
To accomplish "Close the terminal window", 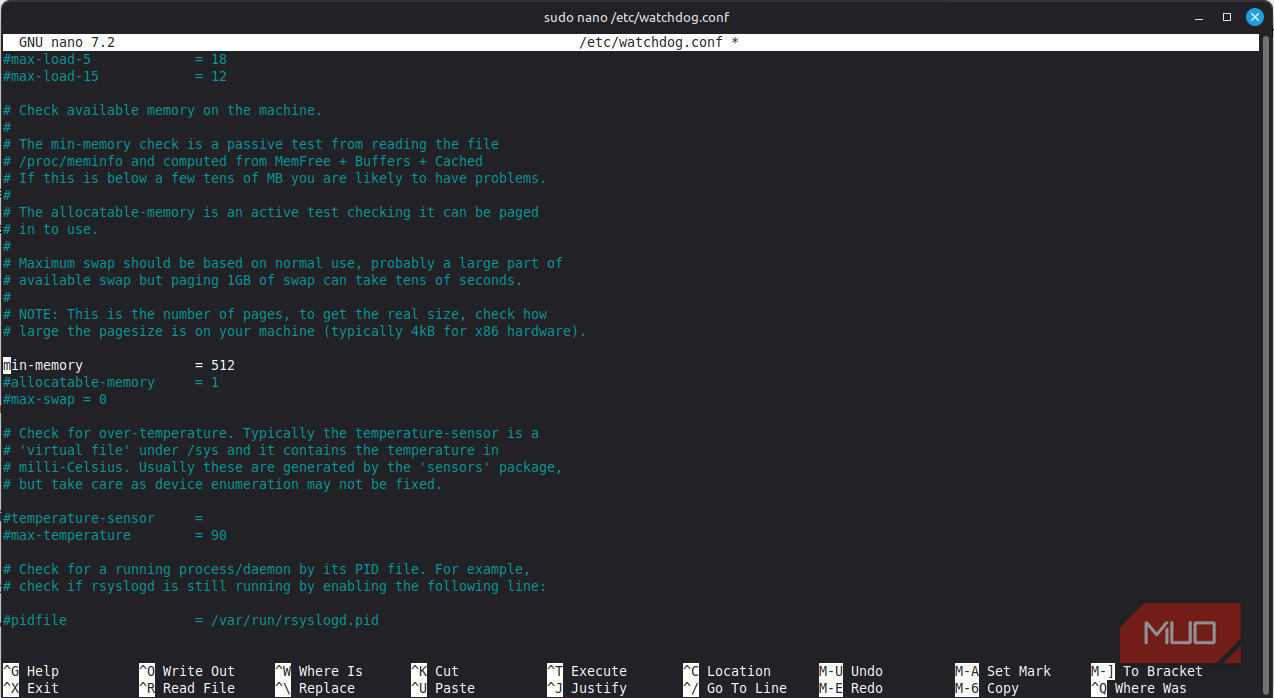I will coord(1254,17).
